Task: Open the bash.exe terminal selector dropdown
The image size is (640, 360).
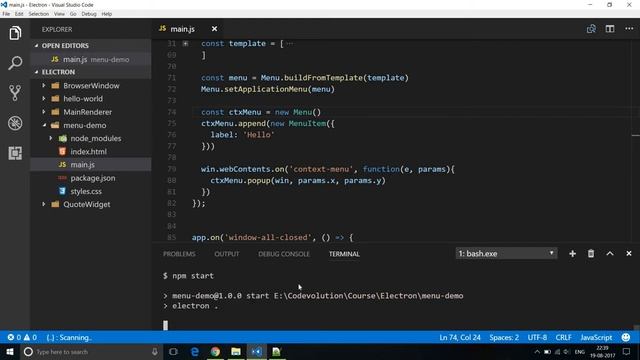Action: (x=506, y=253)
